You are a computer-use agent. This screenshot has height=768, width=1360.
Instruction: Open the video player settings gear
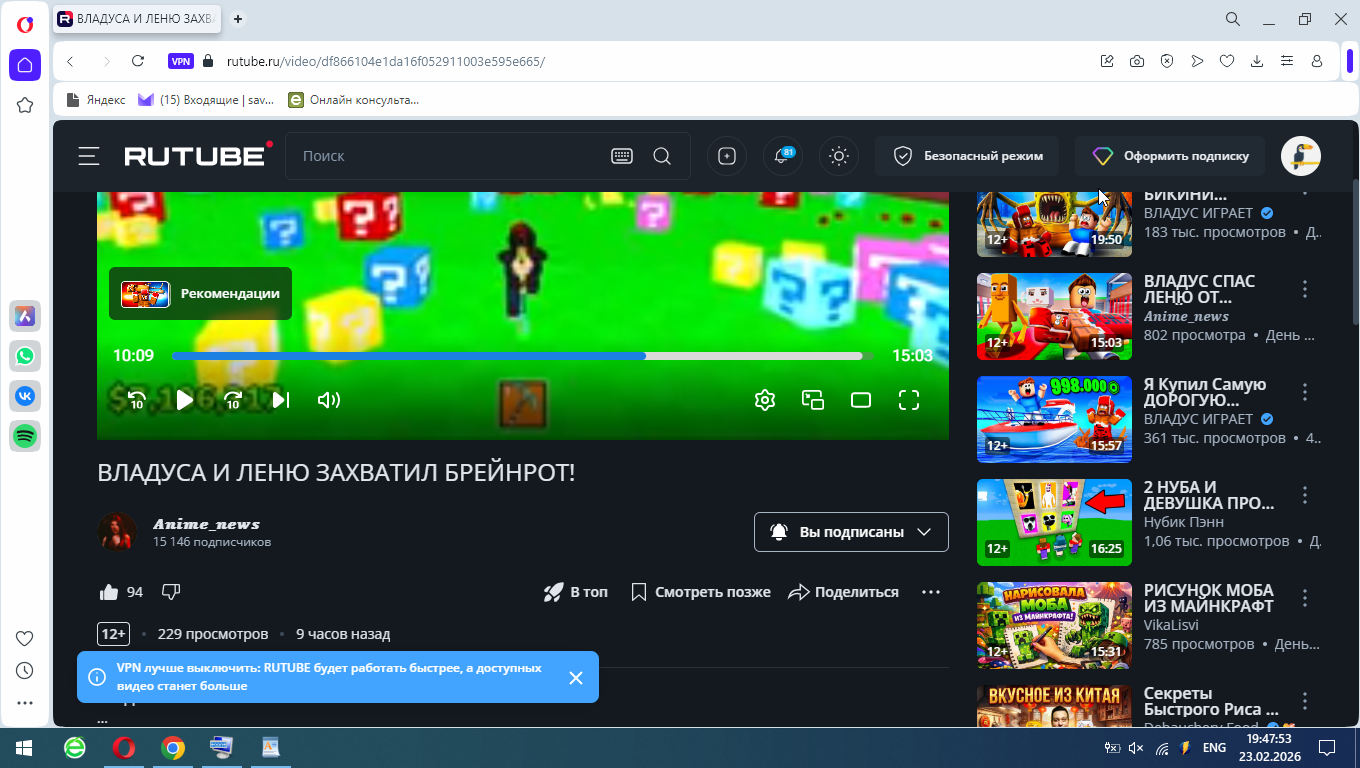point(765,400)
